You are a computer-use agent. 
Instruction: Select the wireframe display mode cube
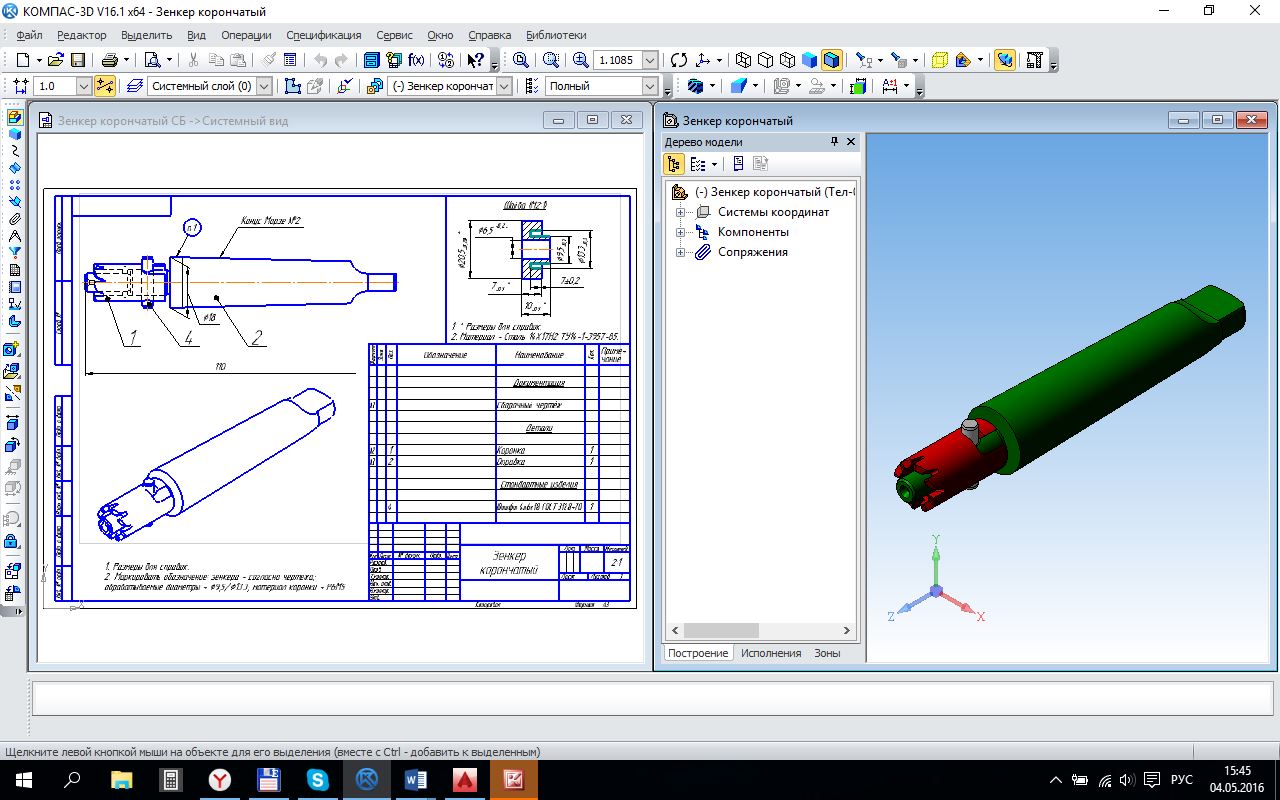743,60
